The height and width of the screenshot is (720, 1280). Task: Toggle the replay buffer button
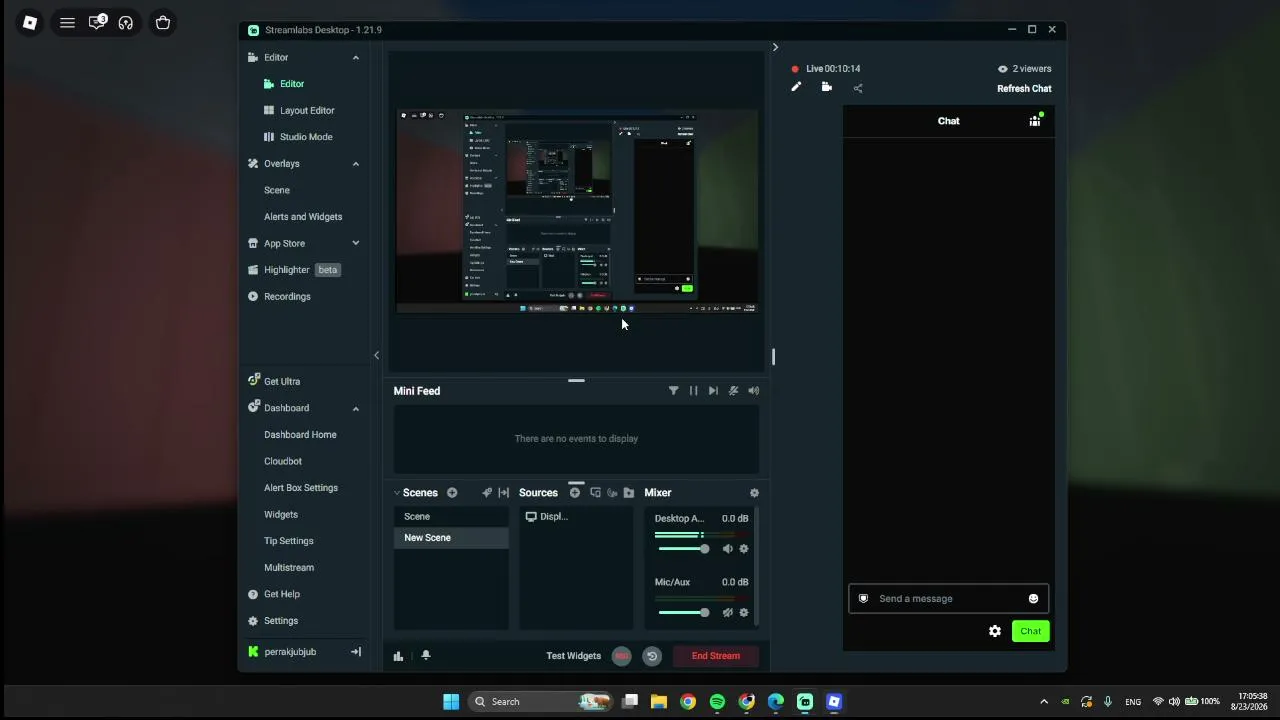(x=652, y=656)
